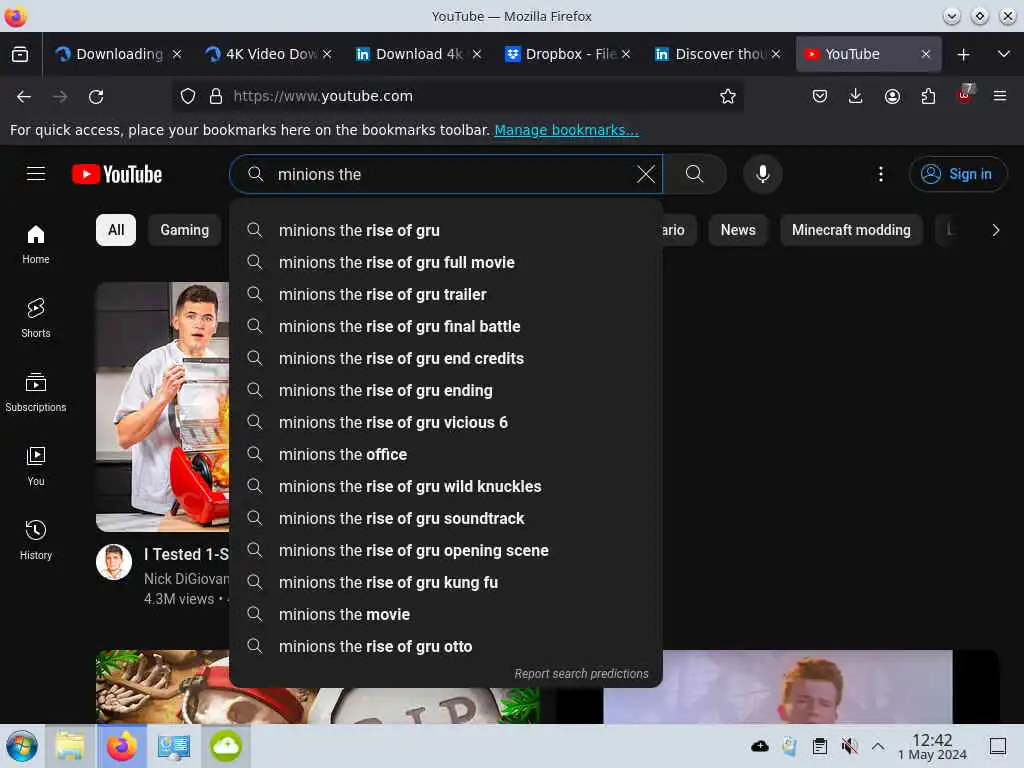Select the Gaming filter chip
Viewport: 1024px width, 768px height.
pyautogui.click(x=185, y=230)
